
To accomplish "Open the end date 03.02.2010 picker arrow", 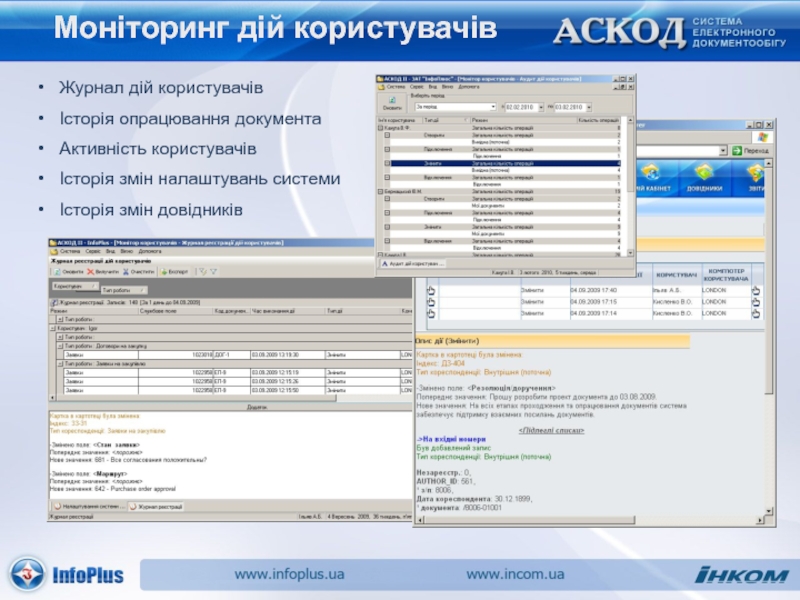I will click(589, 107).
